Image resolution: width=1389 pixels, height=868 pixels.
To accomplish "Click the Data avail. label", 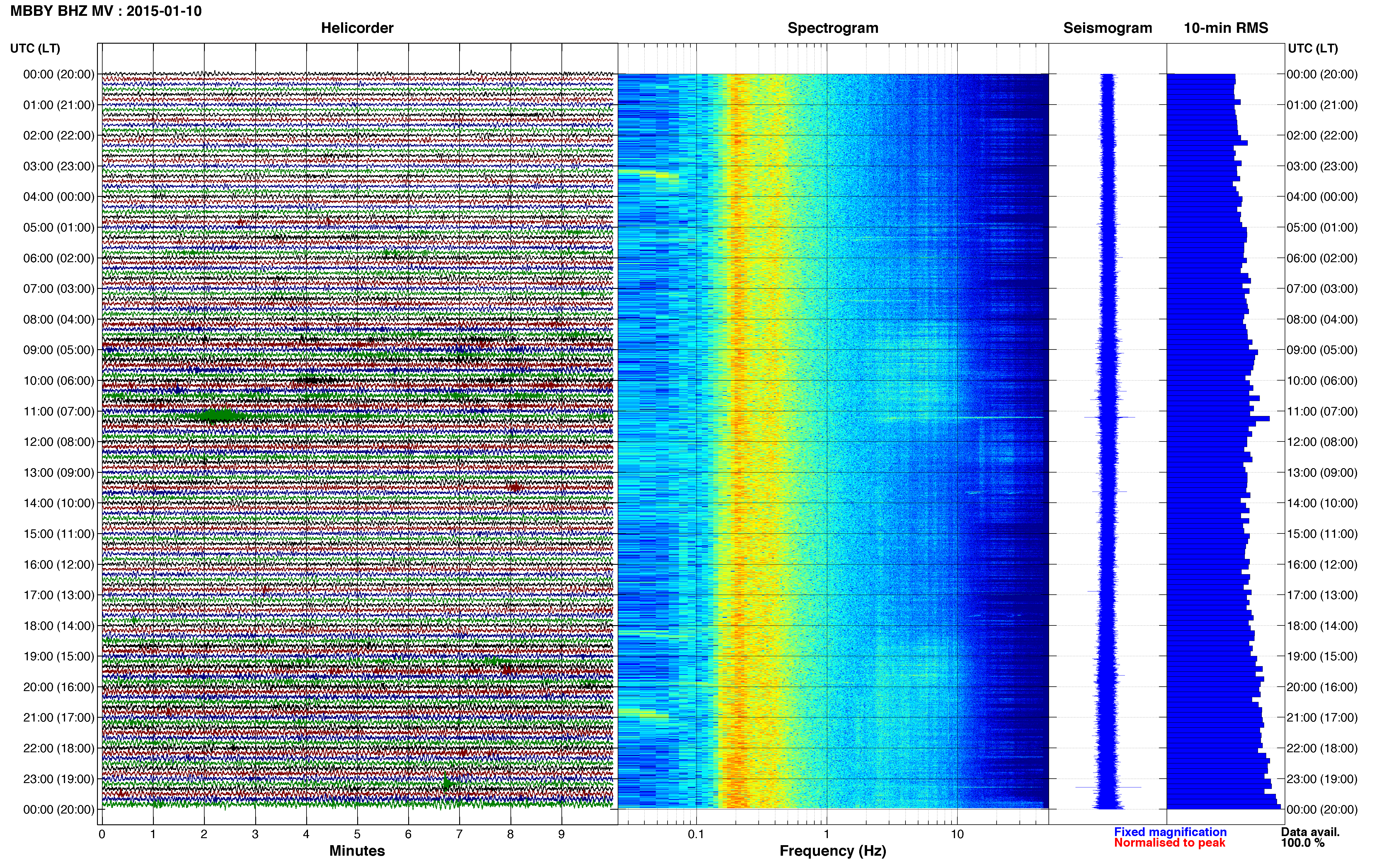I will pos(1310,832).
